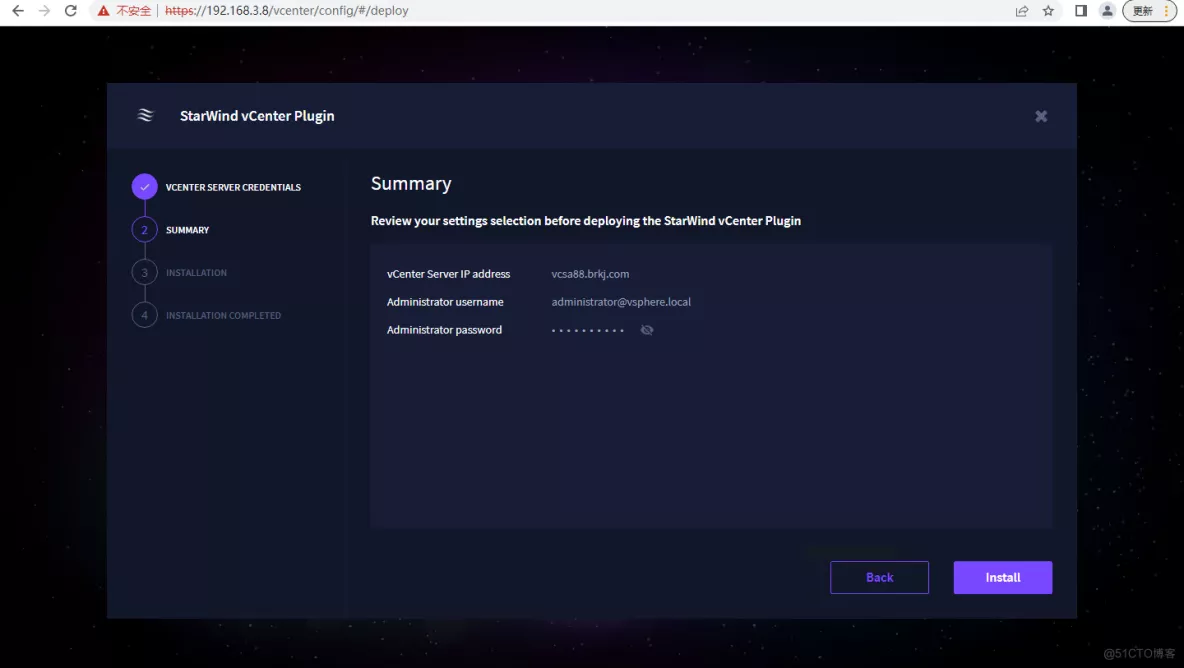Image resolution: width=1184 pixels, height=668 pixels.
Task: Click the StarWind vCenter Plugin title
Action: [x=257, y=115]
